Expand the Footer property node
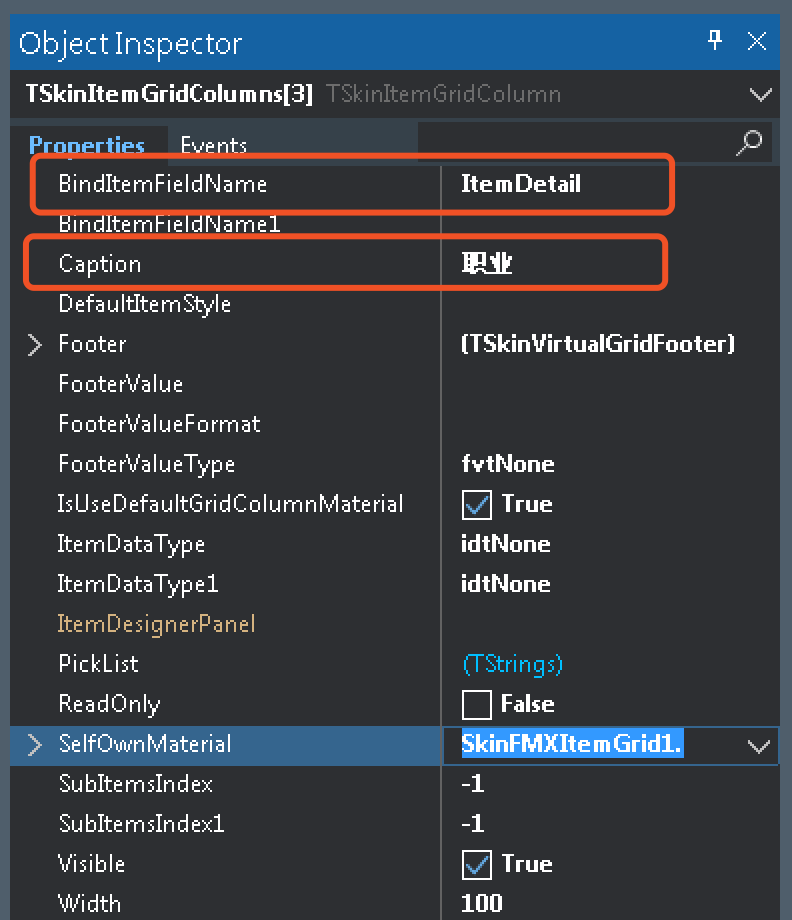 click(x=35, y=344)
